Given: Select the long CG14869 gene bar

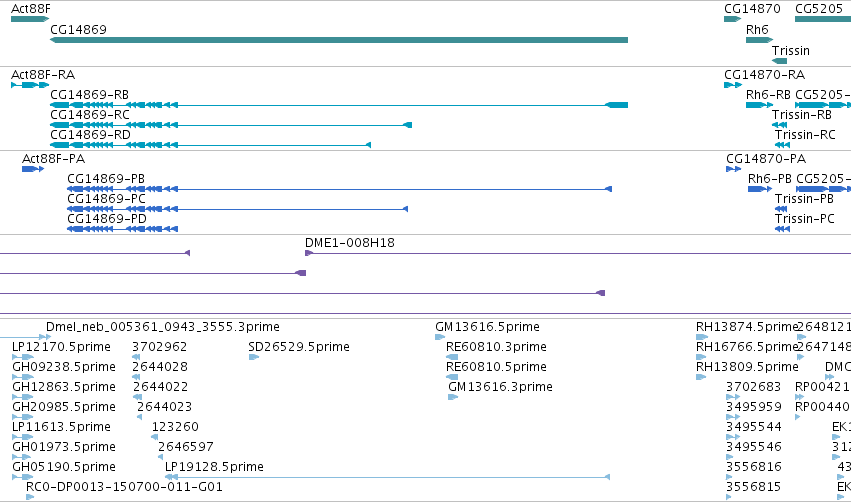Looking at the screenshot, I should click(339, 40).
